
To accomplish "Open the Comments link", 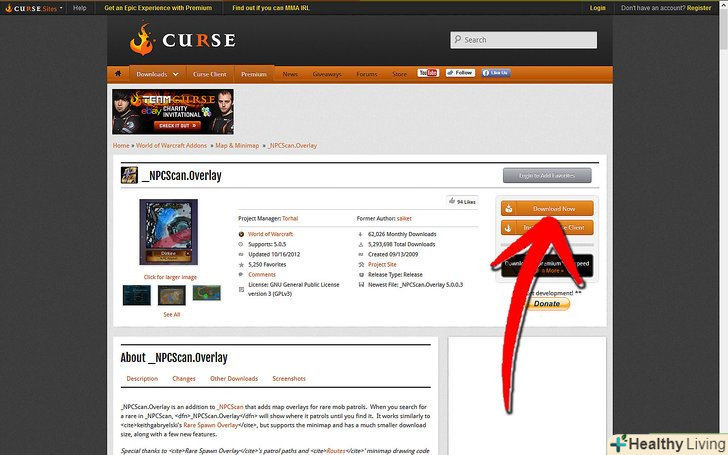I will click(262, 274).
